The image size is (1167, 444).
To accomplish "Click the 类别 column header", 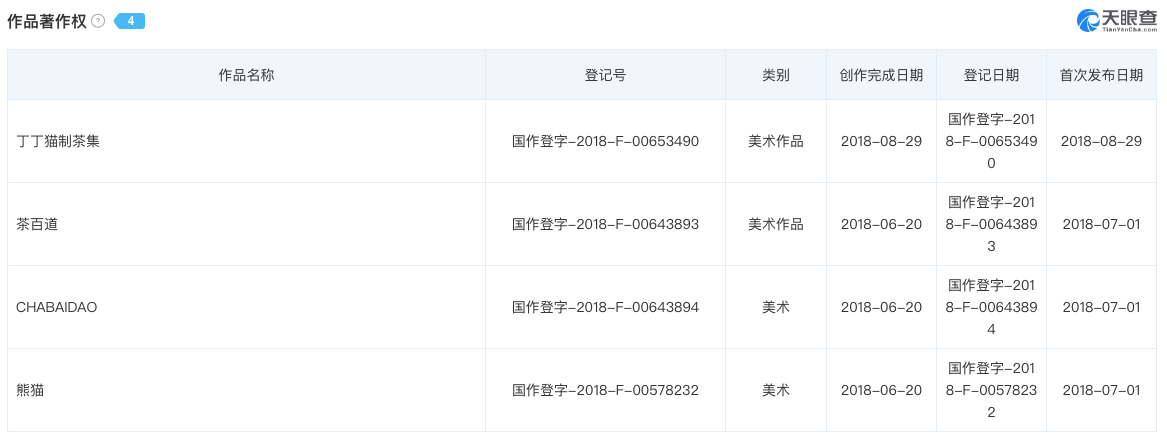I will point(775,75).
